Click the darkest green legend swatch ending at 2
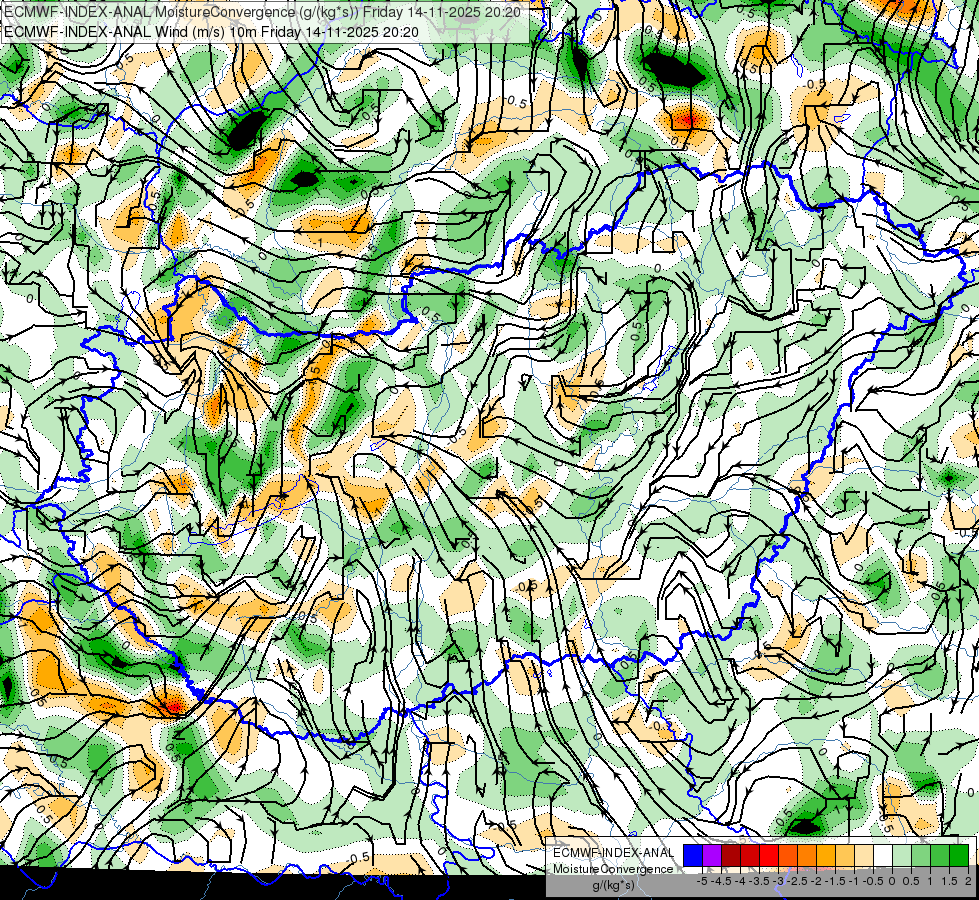This screenshot has height=900, width=979. coord(959,856)
